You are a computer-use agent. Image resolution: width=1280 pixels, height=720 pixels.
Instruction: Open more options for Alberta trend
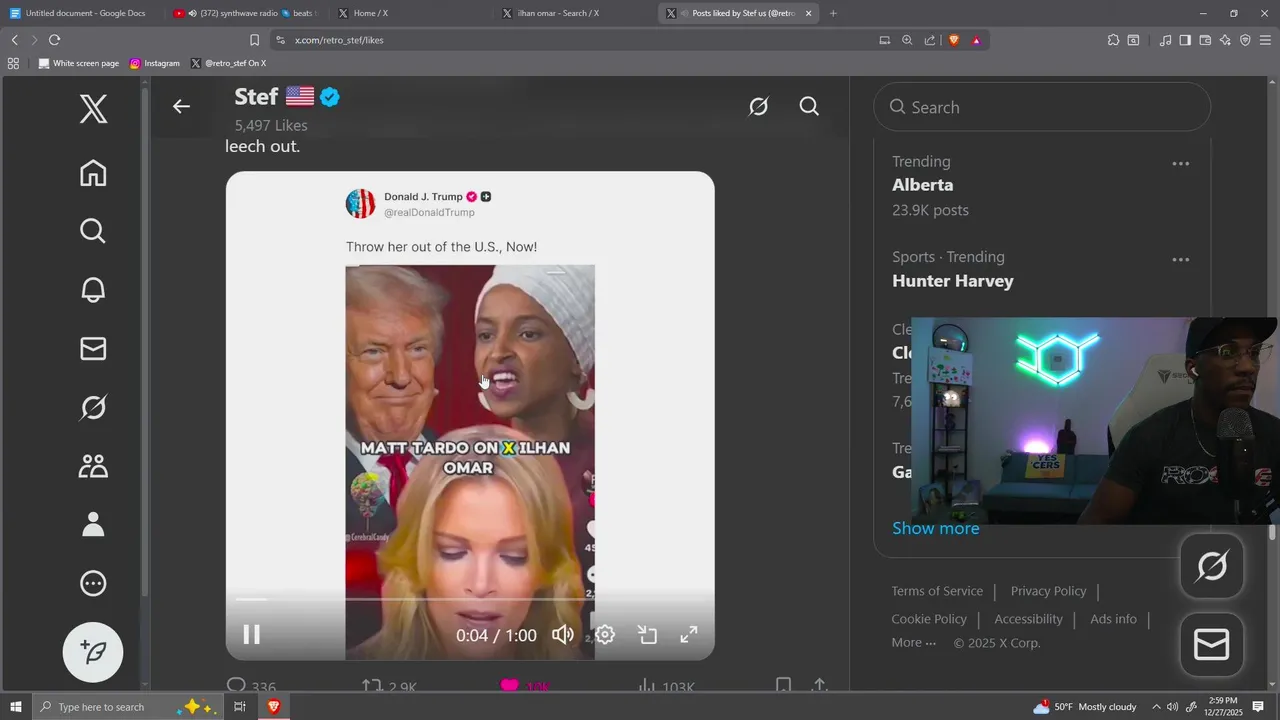[1181, 164]
